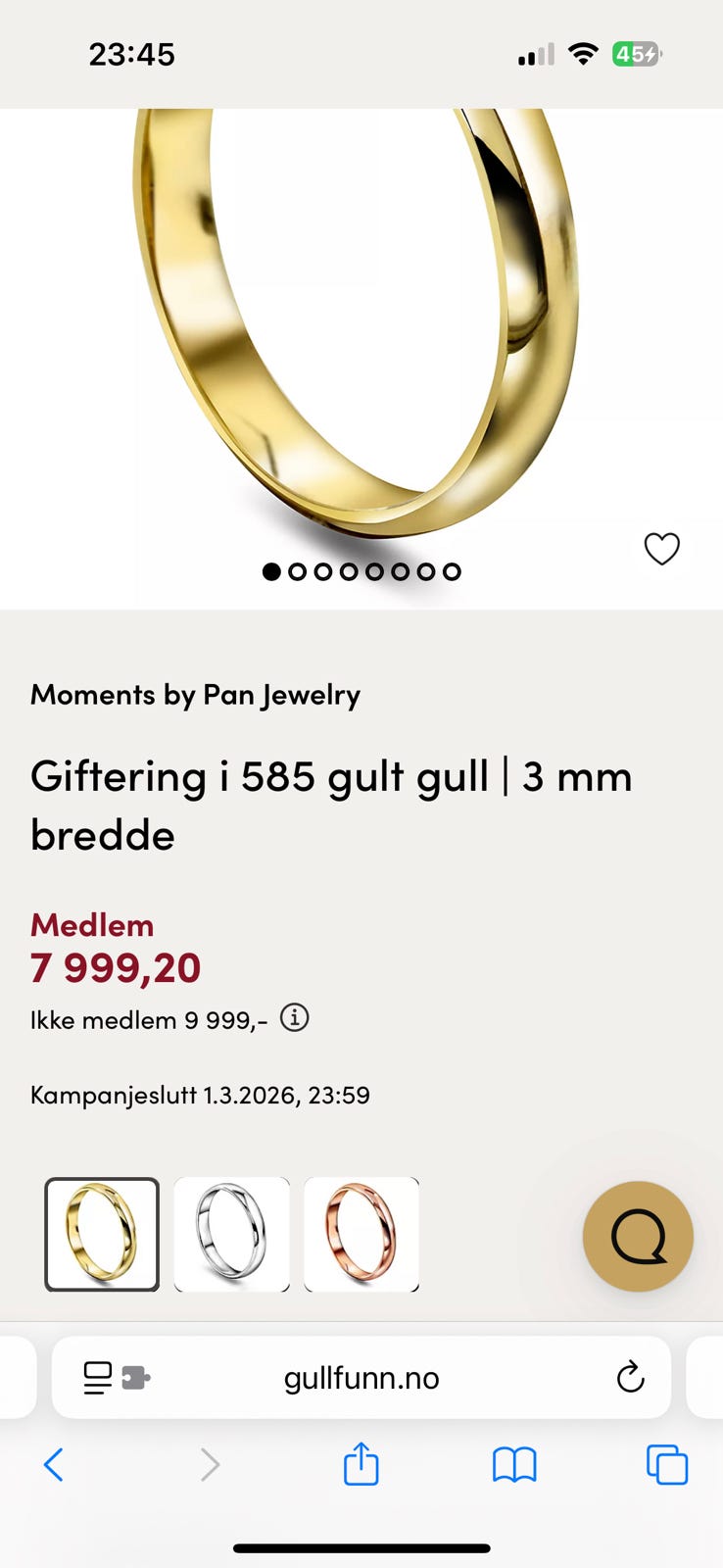Tap the gullfunn.no address bar

(x=361, y=1377)
